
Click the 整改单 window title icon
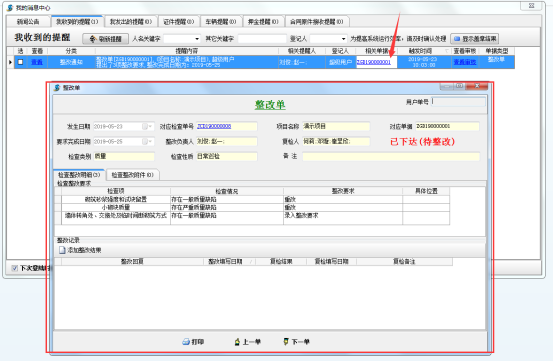pyautogui.click(x=57, y=88)
